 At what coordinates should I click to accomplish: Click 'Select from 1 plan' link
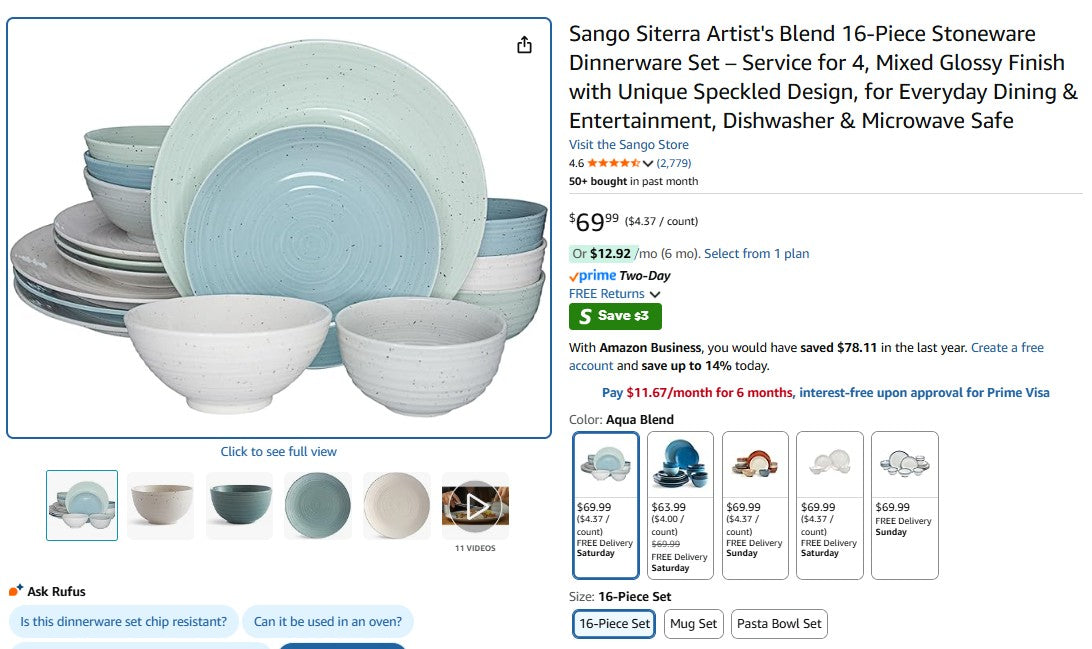click(756, 254)
